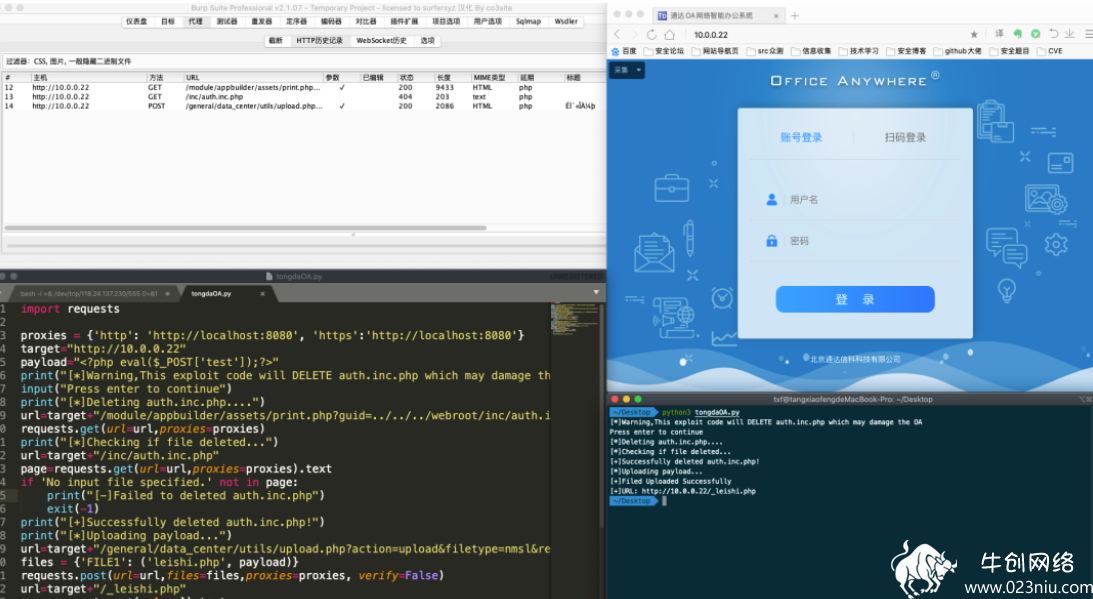Open the browser home page

click(x=669, y=34)
